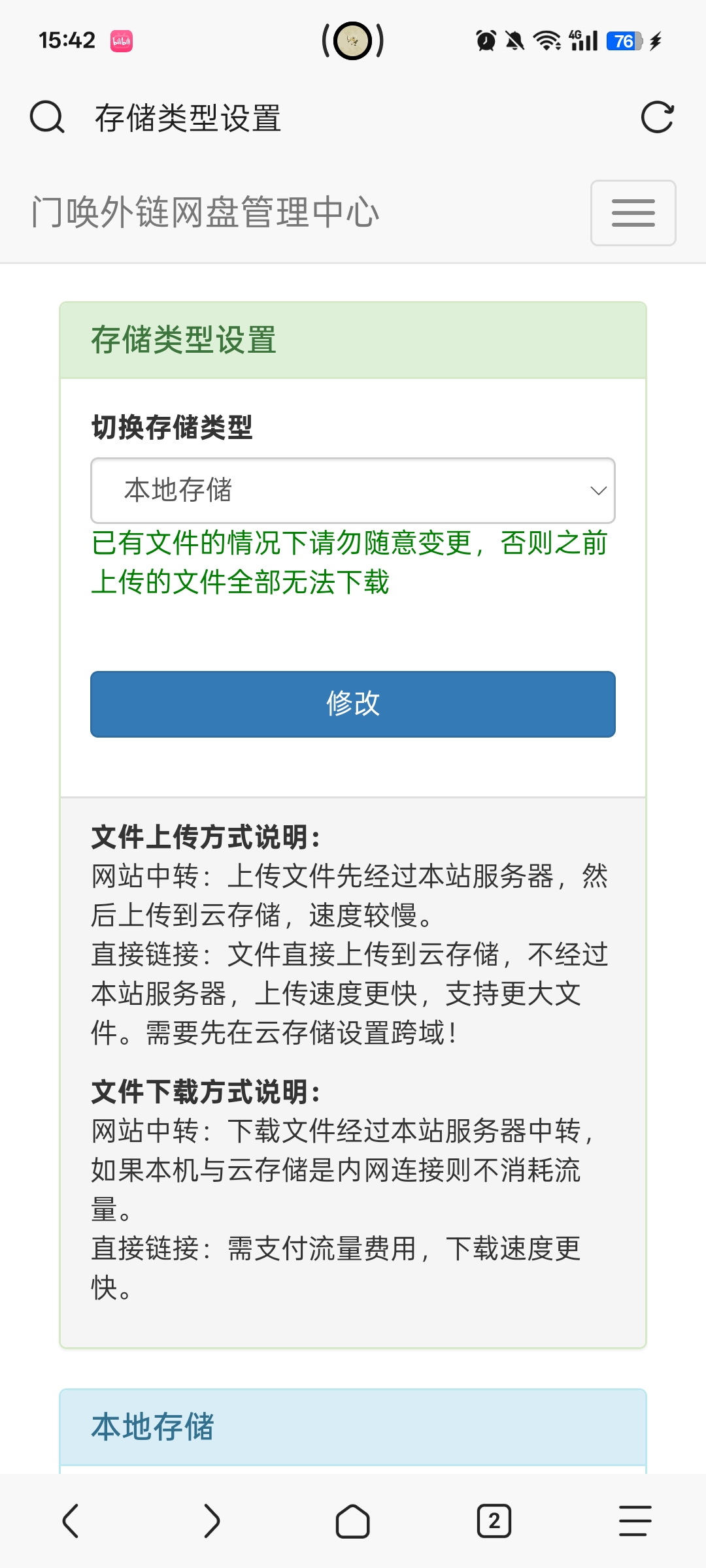706x1568 pixels.
Task: Tap the alarm clock status icon
Action: [486, 41]
